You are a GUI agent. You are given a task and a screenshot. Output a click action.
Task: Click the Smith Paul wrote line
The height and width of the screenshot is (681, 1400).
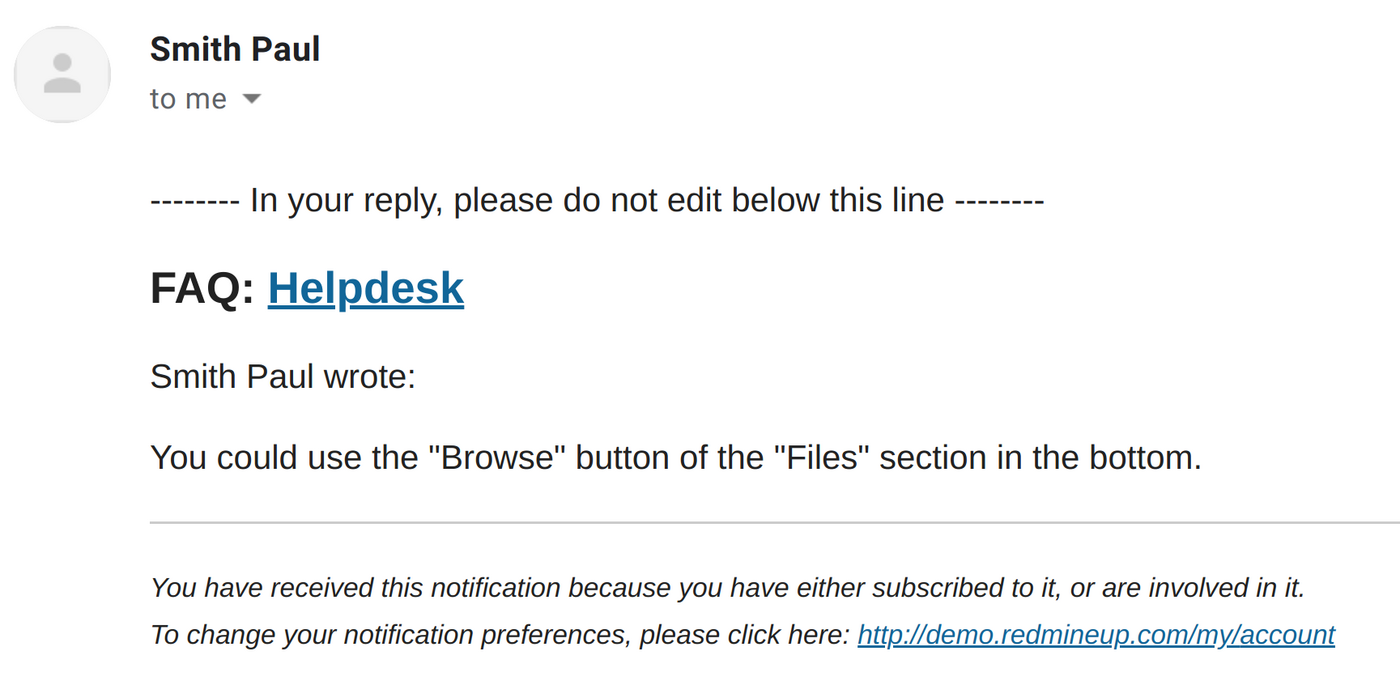[x=283, y=377]
